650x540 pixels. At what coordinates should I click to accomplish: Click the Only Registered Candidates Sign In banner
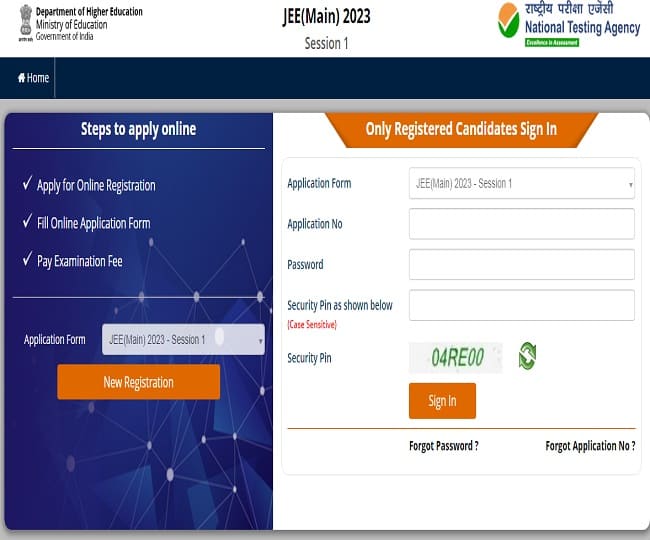pyautogui.click(x=461, y=129)
